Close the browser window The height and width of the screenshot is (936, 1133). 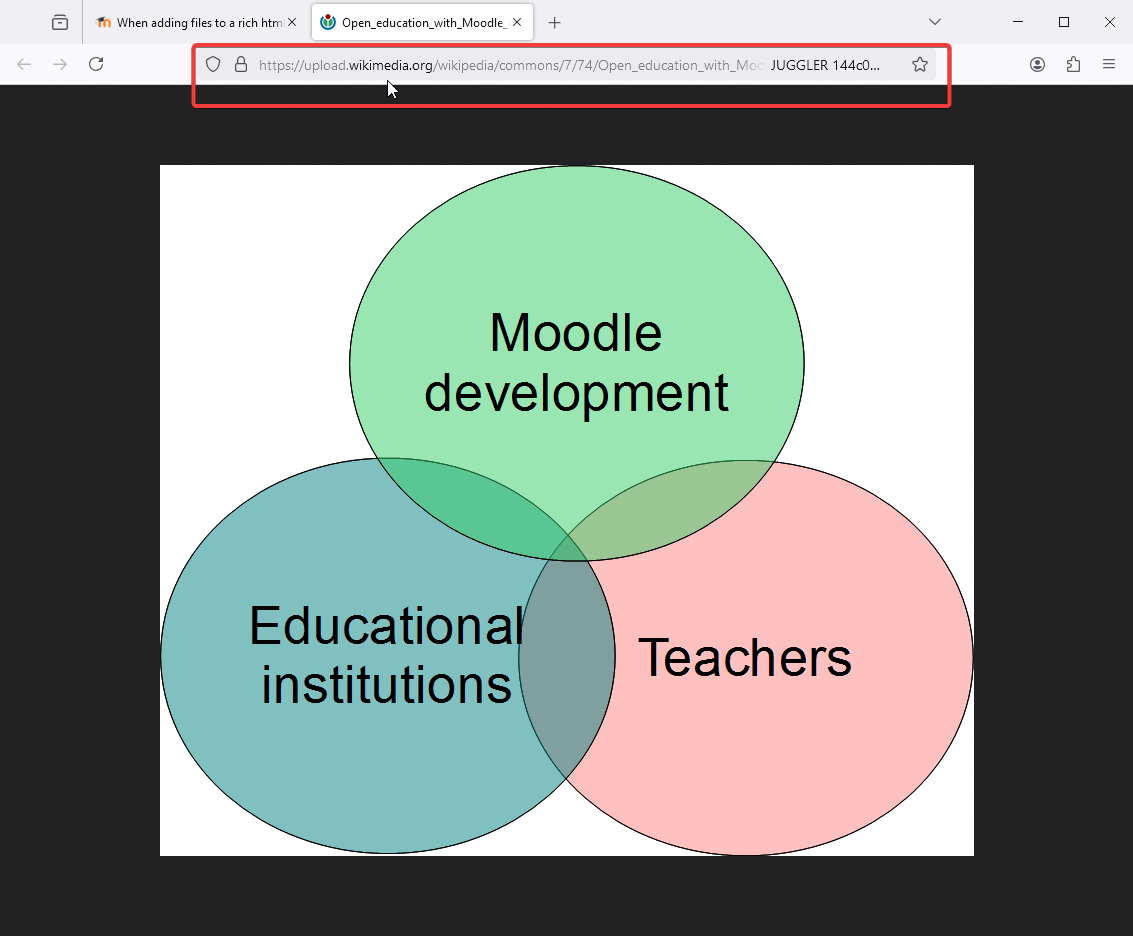coord(1110,22)
